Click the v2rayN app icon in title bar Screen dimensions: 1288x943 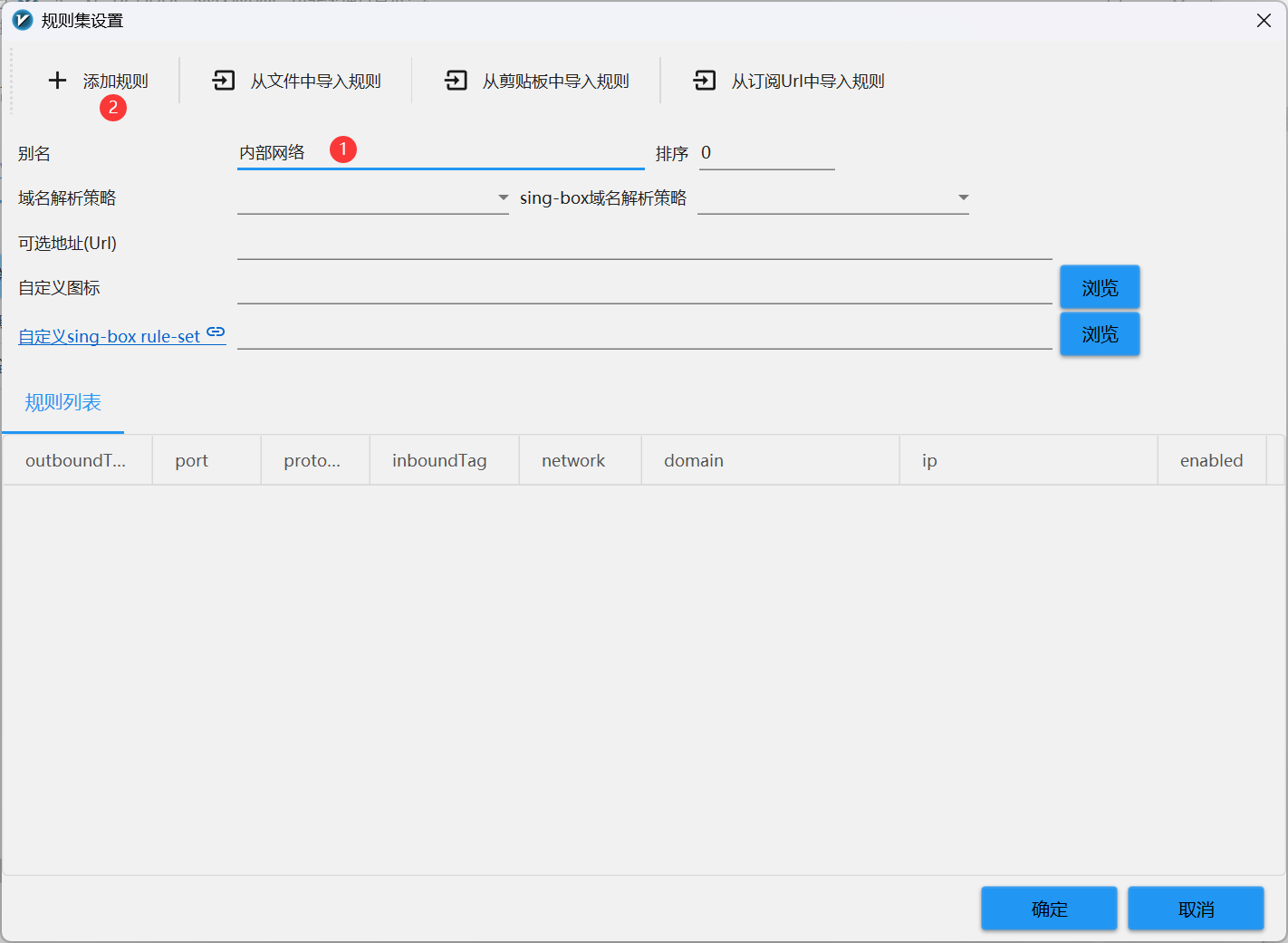[x=22, y=20]
